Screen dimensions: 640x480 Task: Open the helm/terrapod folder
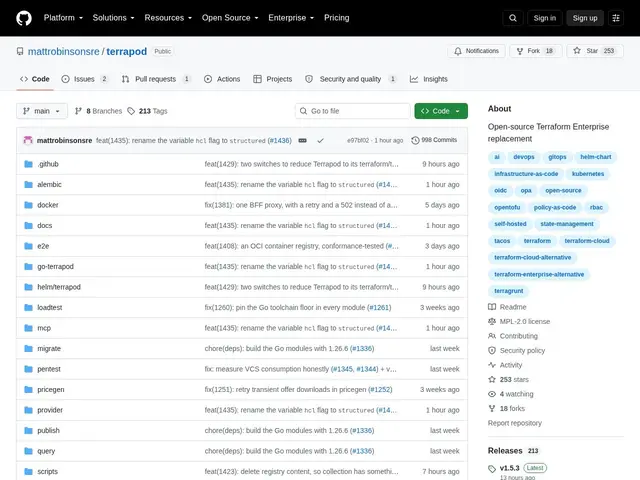click(59, 287)
